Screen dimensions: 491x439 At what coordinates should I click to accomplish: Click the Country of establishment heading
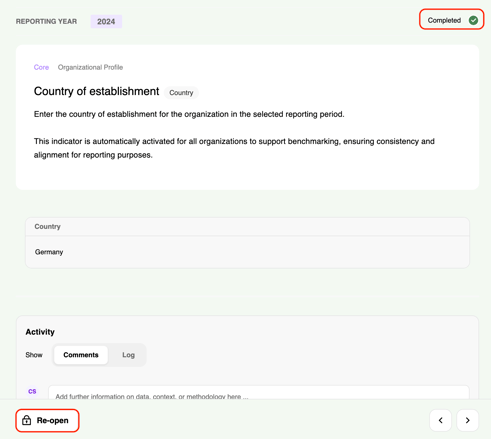click(x=96, y=91)
